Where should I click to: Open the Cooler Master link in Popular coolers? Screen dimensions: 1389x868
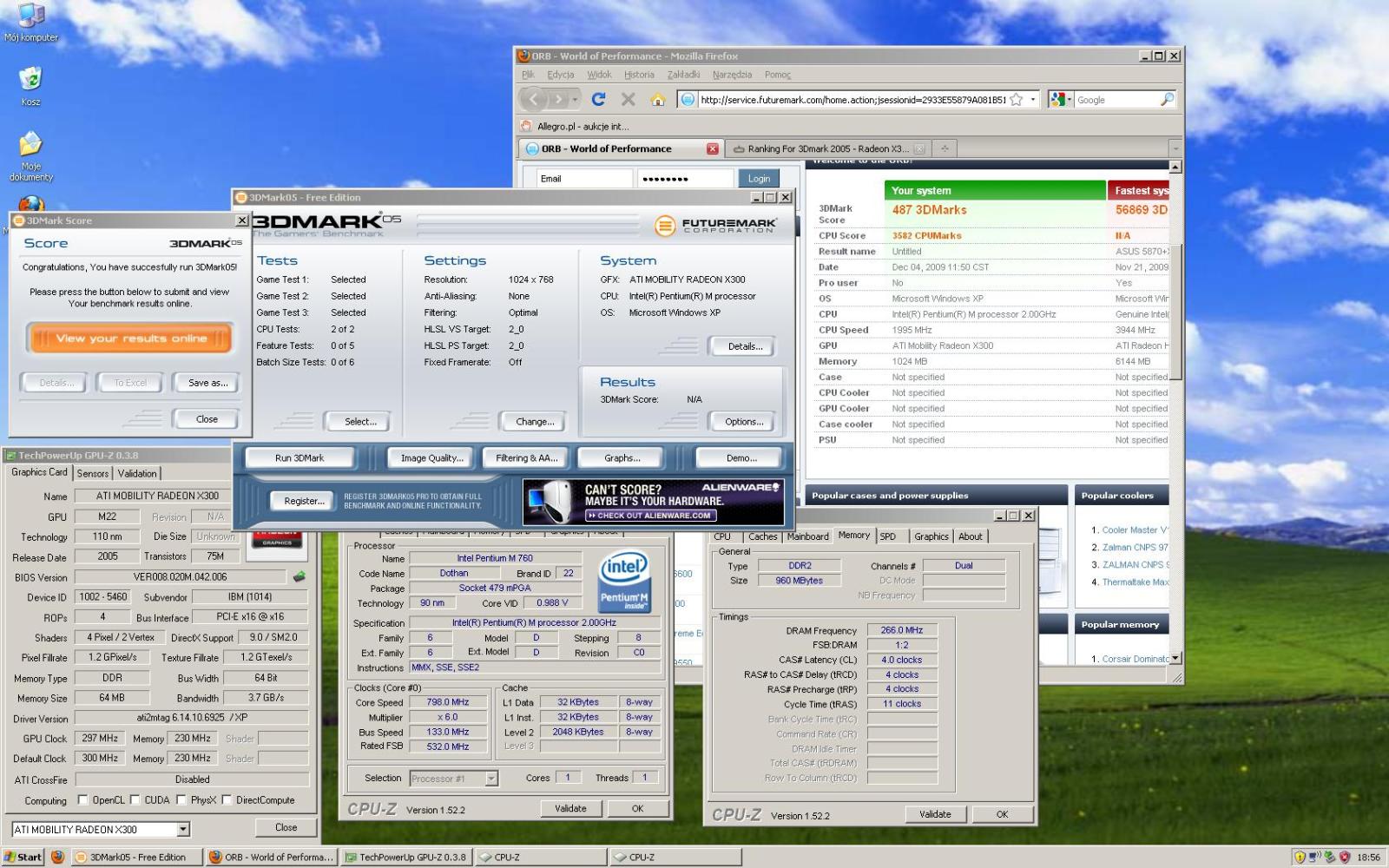(1135, 529)
